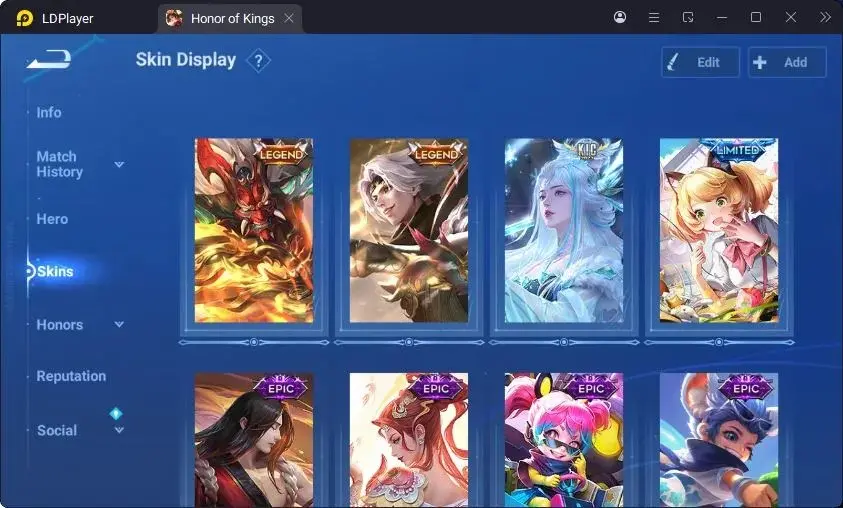Expand the Social chevron
Image resolution: width=843 pixels, height=508 pixels.
(119, 430)
